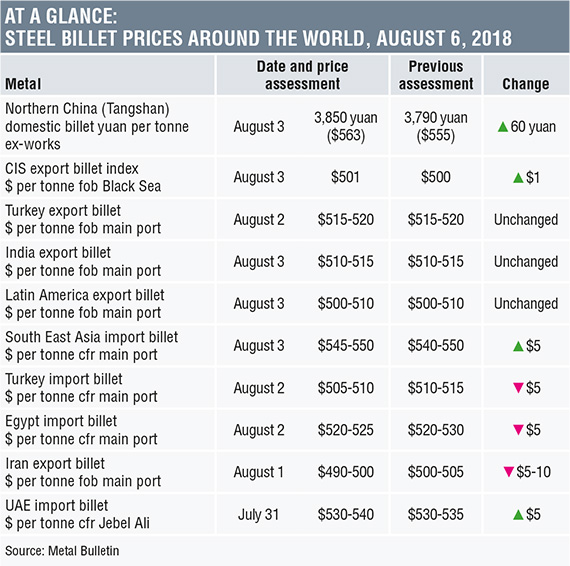Image resolution: width=570 pixels, height=566 pixels.
Task: Click pink down arrow in Turkey import row
Action: coord(518,388)
